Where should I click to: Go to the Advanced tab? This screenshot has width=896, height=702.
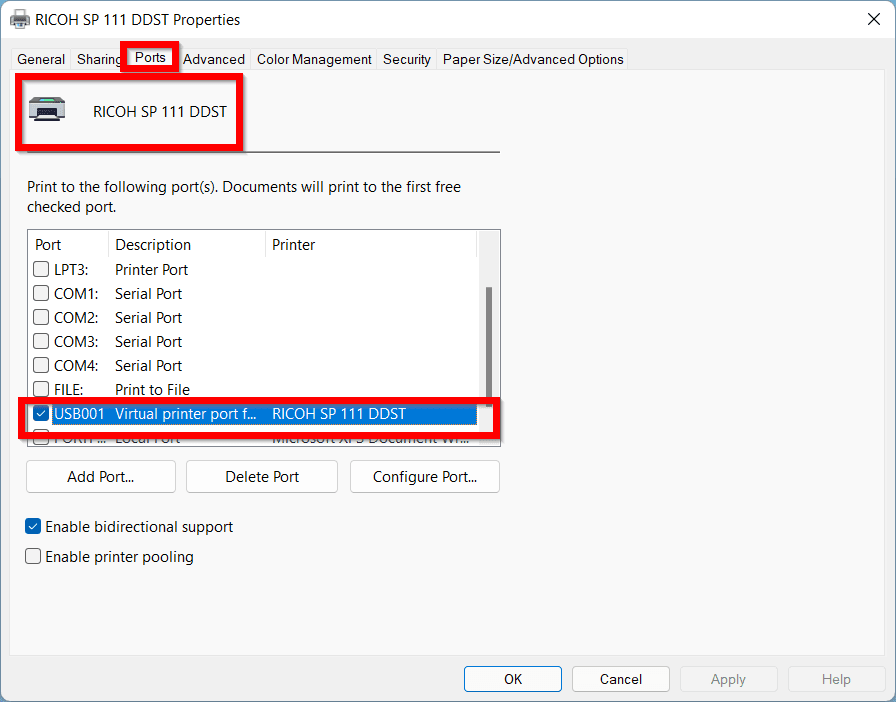(214, 59)
